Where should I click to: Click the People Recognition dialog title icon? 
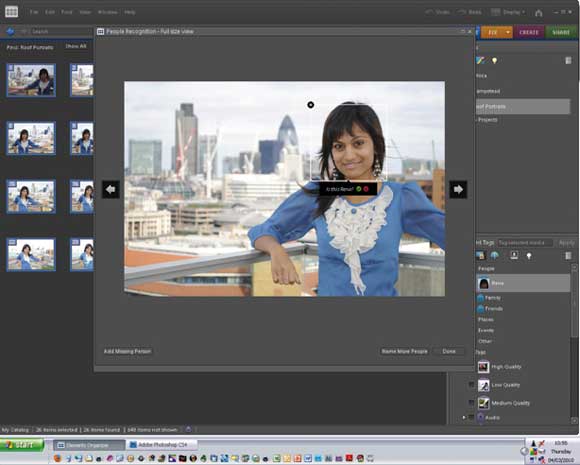[100, 31]
